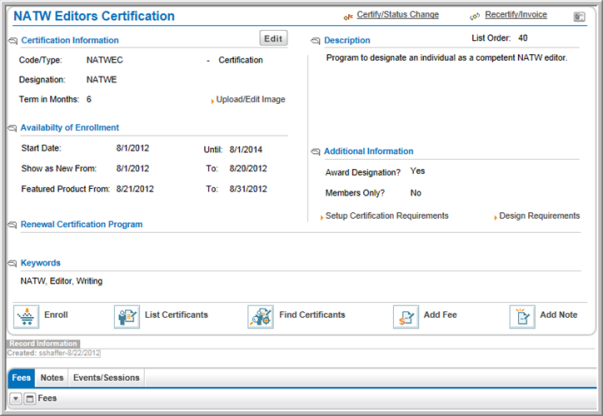Image resolution: width=603 pixels, height=416 pixels.
Task: Open the Certify/Status Change link
Action: click(398, 15)
